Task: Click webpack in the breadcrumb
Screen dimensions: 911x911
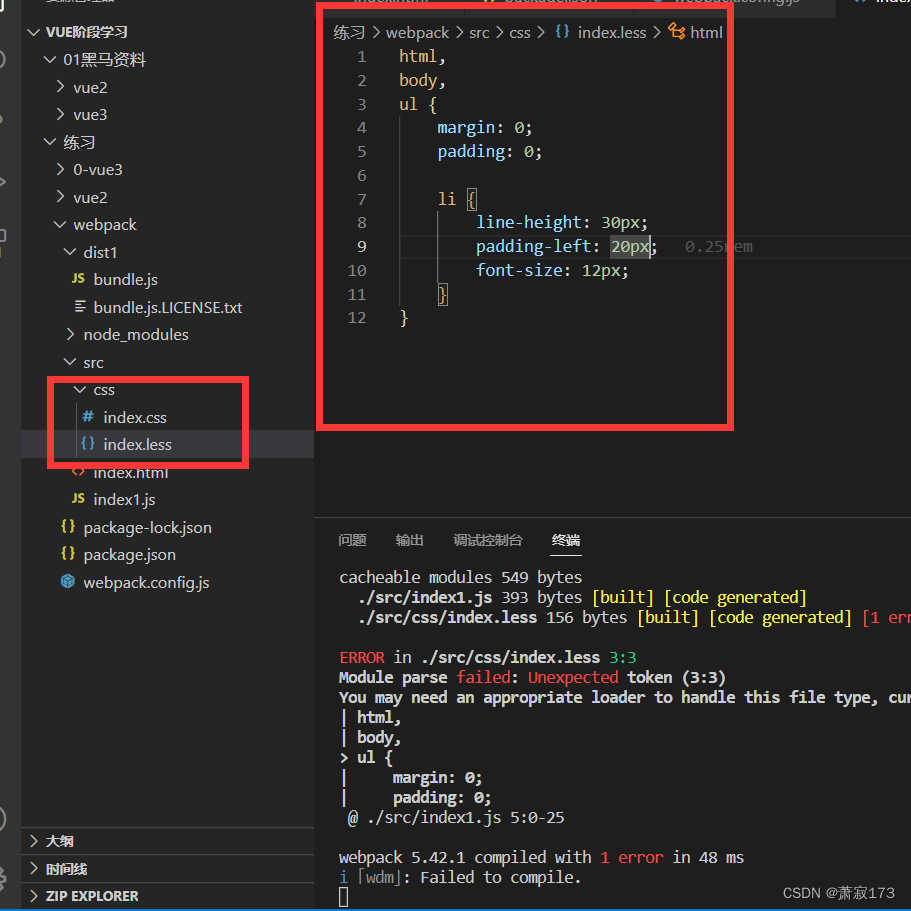Action: click(x=417, y=33)
